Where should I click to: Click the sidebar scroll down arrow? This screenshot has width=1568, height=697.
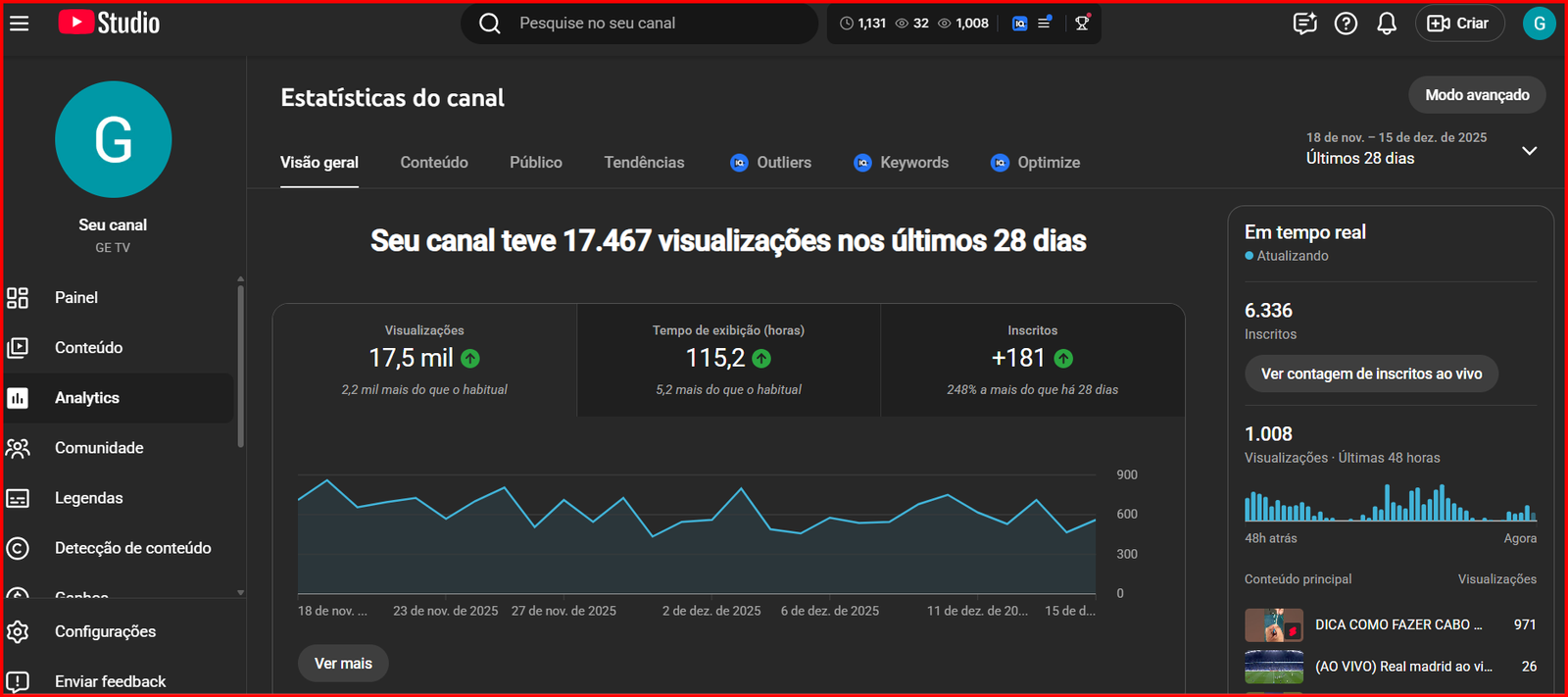(x=240, y=592)
